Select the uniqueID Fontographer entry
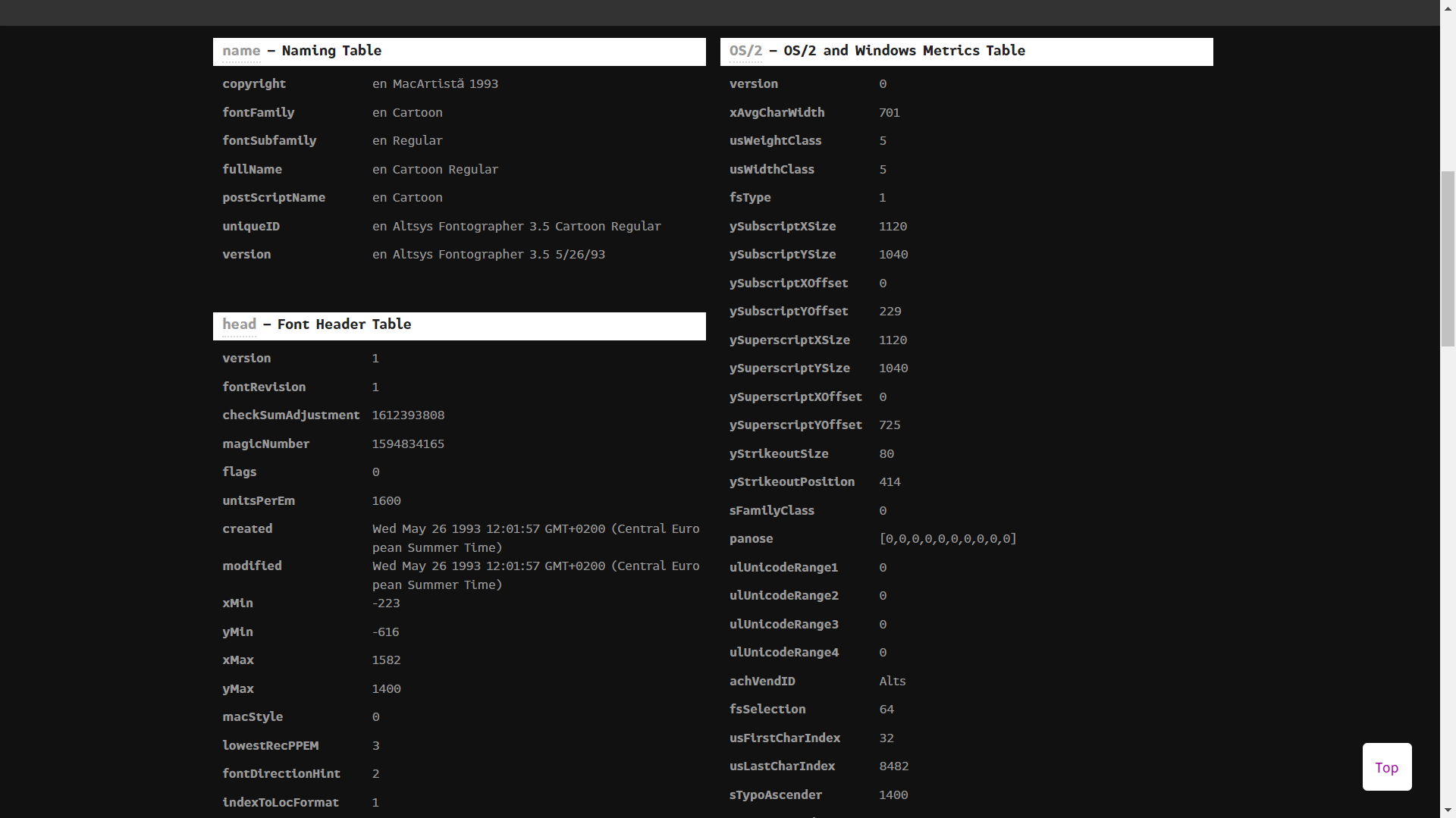The height and width of the screenshot is (818, 1456). 516,226
